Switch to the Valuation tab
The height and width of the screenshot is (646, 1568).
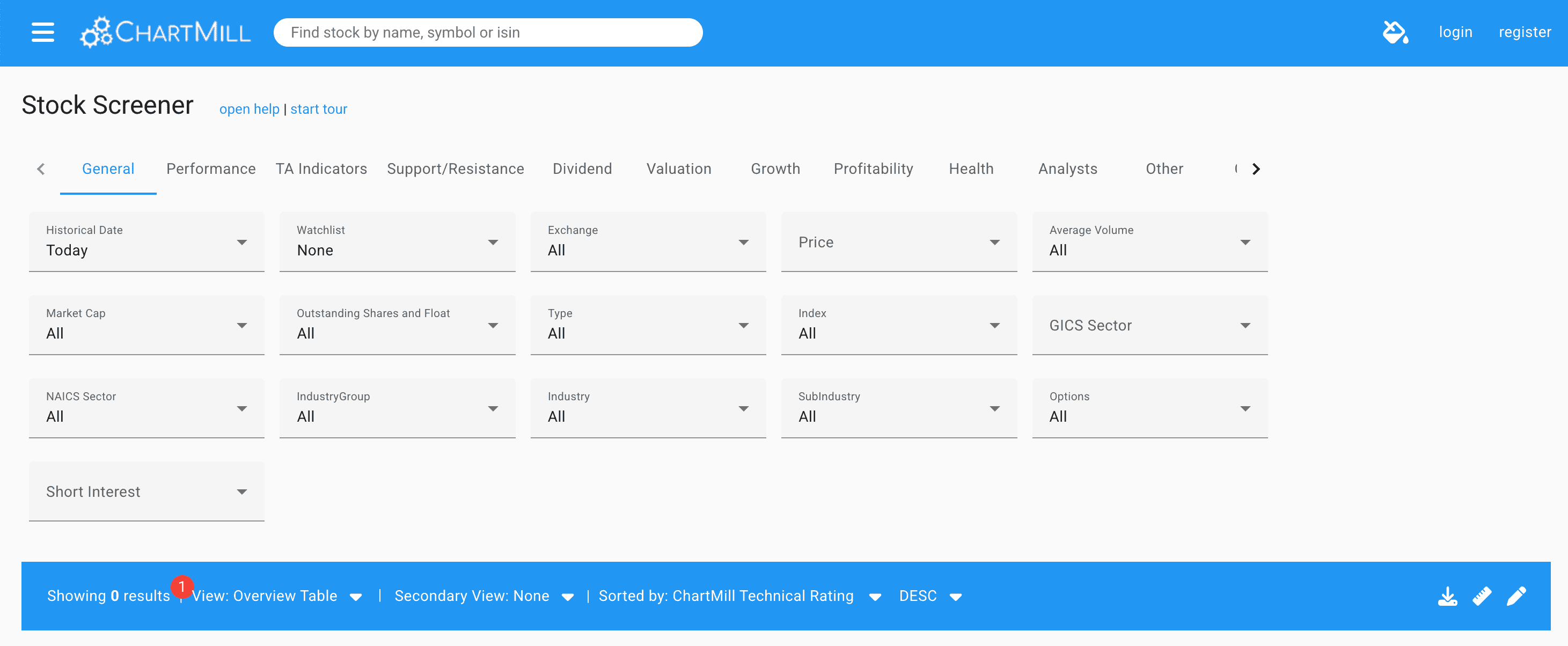tap(679, 168)
